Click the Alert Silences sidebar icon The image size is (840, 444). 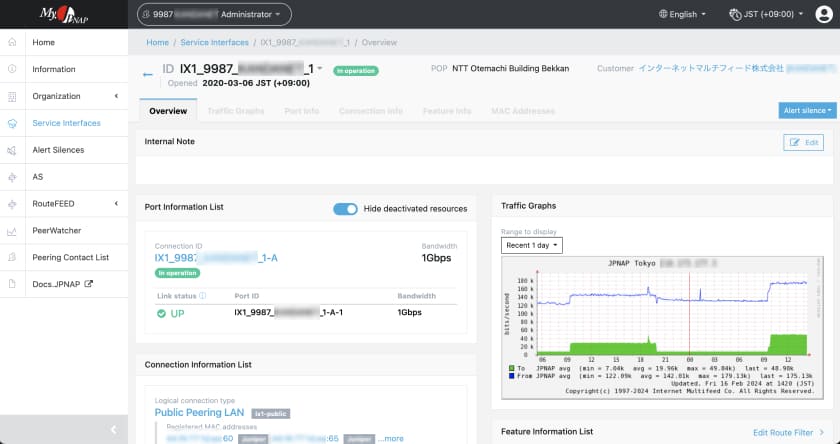pos(12,150)
